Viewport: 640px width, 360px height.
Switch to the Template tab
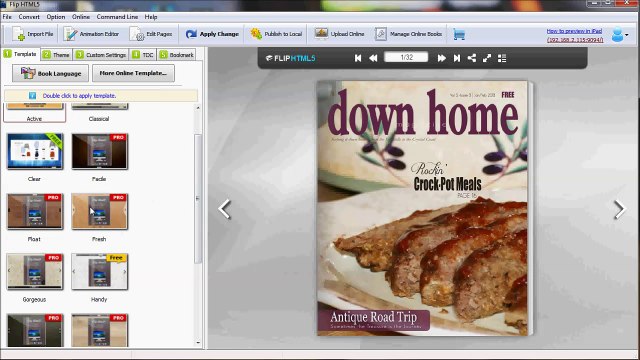pyautogui.click(x=20, y=54)
